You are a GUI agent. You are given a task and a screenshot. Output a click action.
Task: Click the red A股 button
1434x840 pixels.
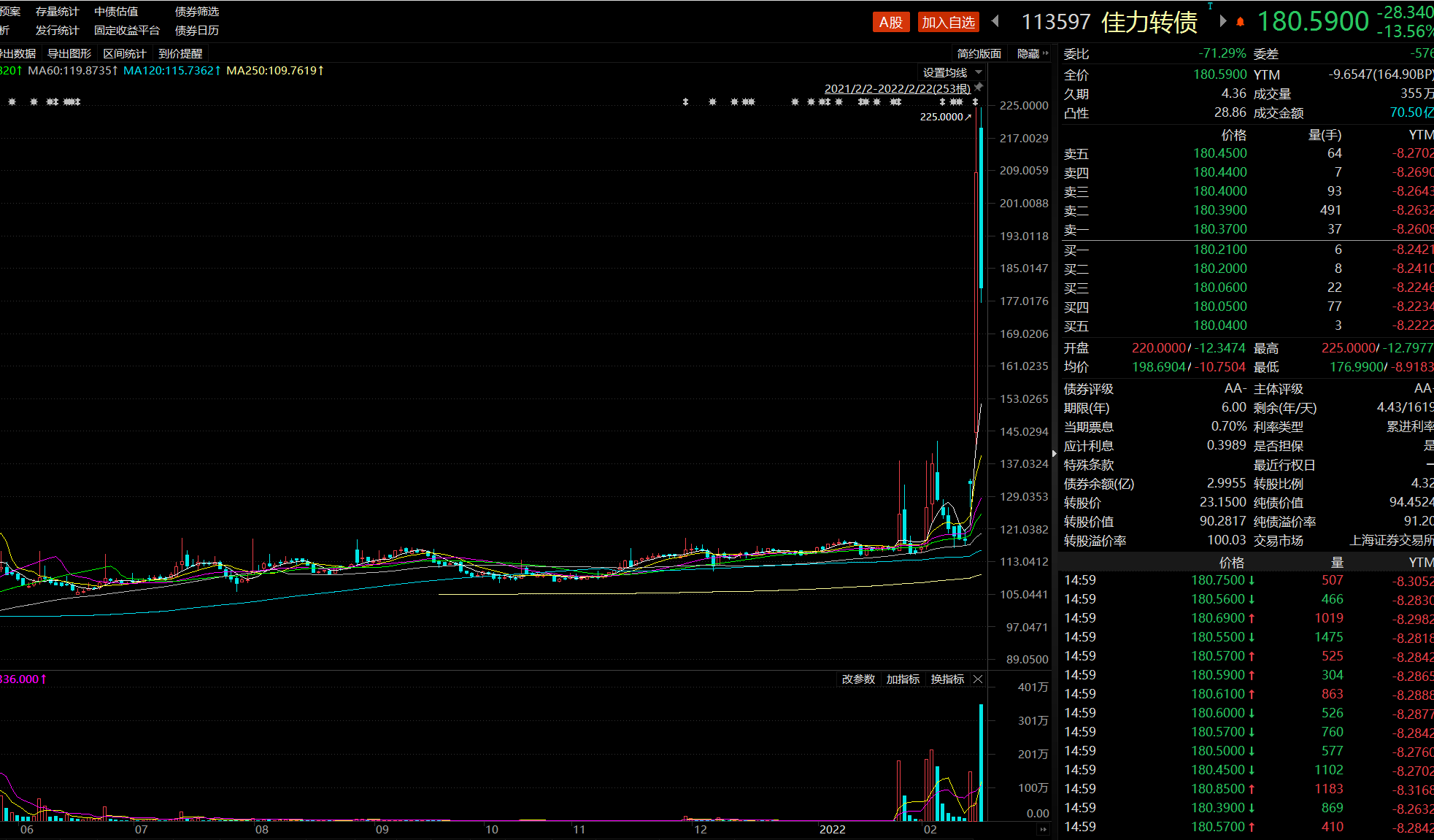[x=890, y=23]
